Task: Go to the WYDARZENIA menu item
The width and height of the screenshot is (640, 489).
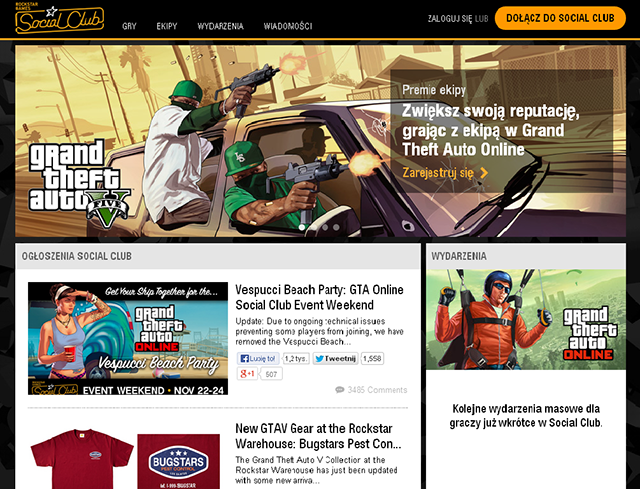Action: (220, 26)
